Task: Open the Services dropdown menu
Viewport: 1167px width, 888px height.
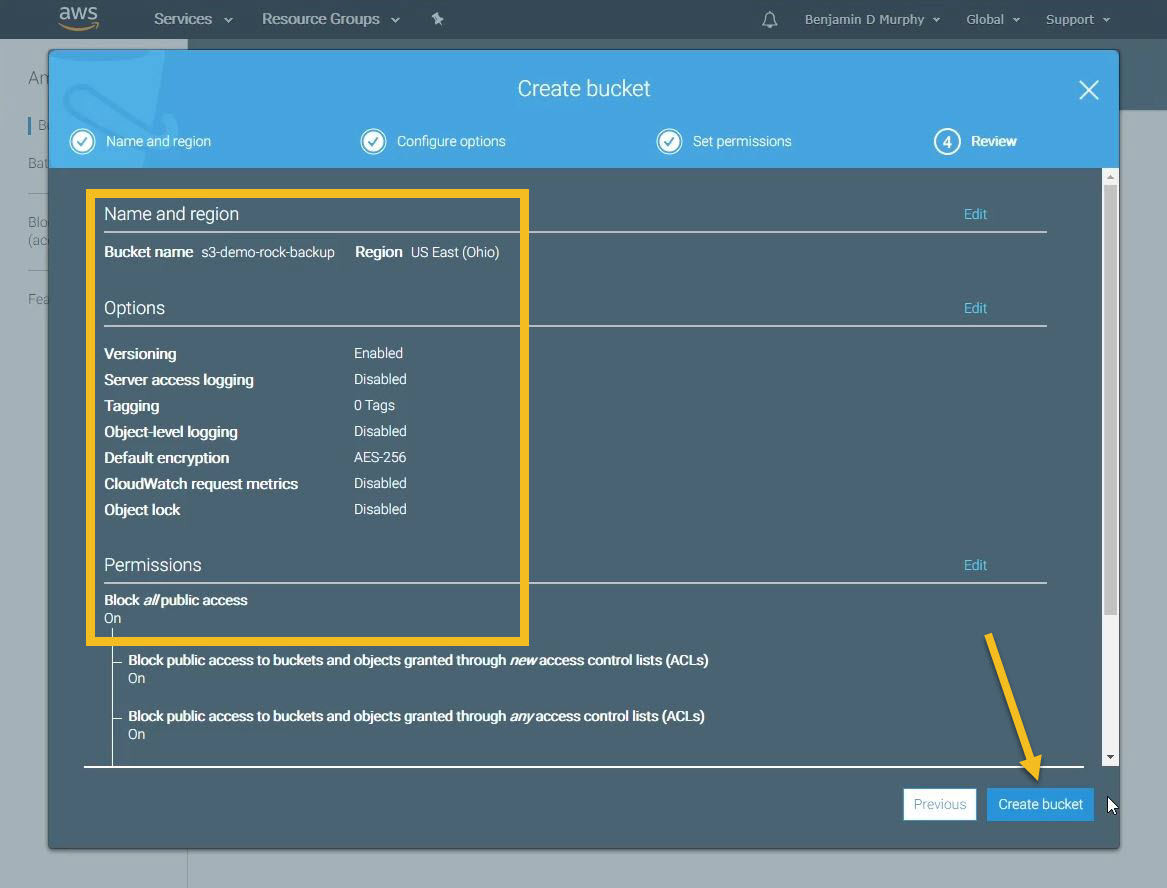Action: [x=193, y=19]
